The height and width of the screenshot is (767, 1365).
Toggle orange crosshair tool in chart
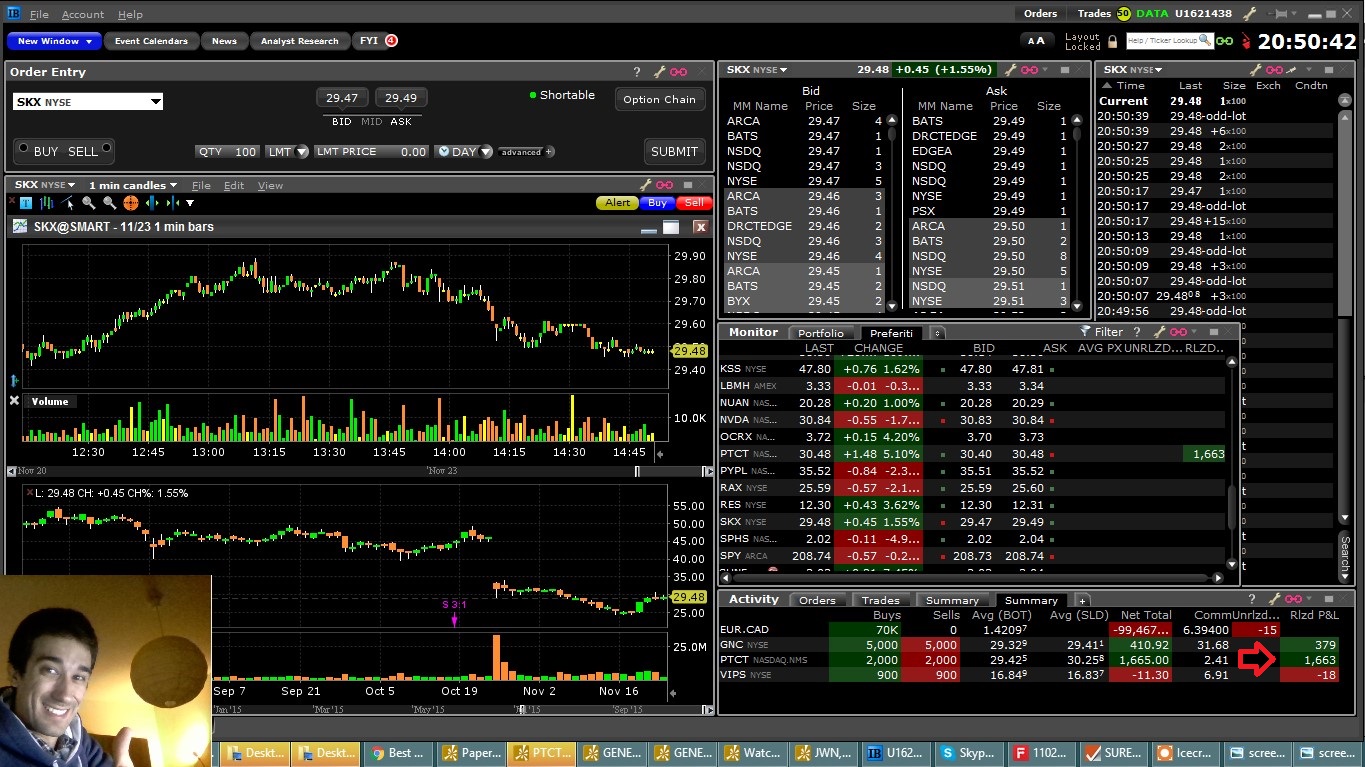[x=131, y=203]
